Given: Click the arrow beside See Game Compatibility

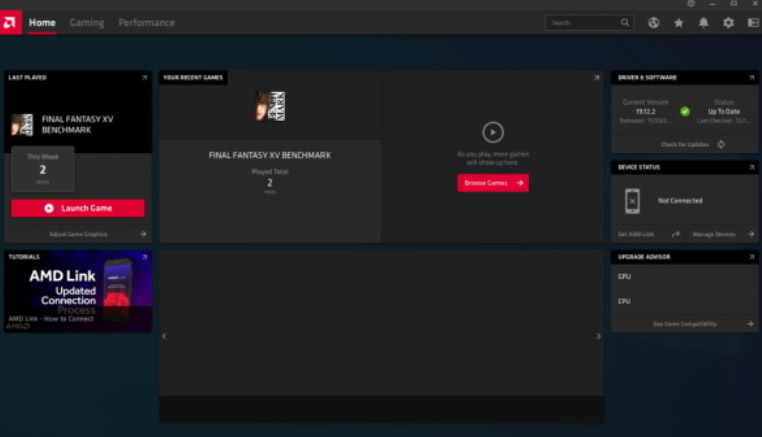Looking at the screenshot, I should tap(750, 324).
